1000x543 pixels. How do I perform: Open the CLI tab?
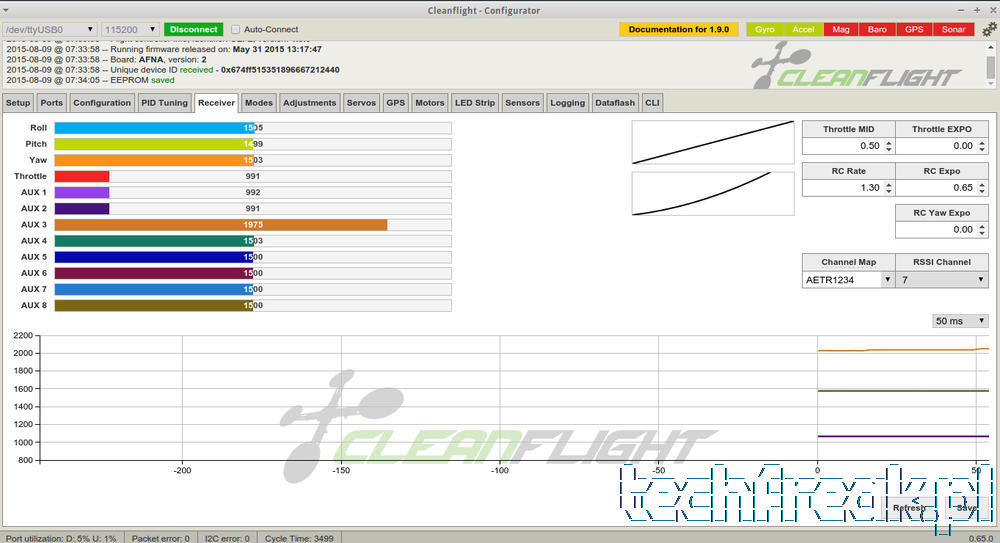coord(652,103)
